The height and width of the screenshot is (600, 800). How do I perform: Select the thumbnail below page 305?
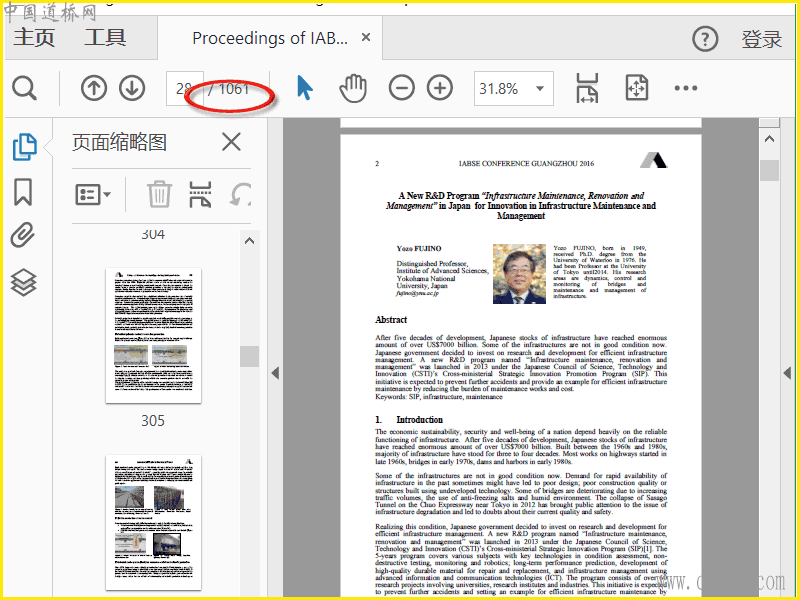(x=153, y=522)
